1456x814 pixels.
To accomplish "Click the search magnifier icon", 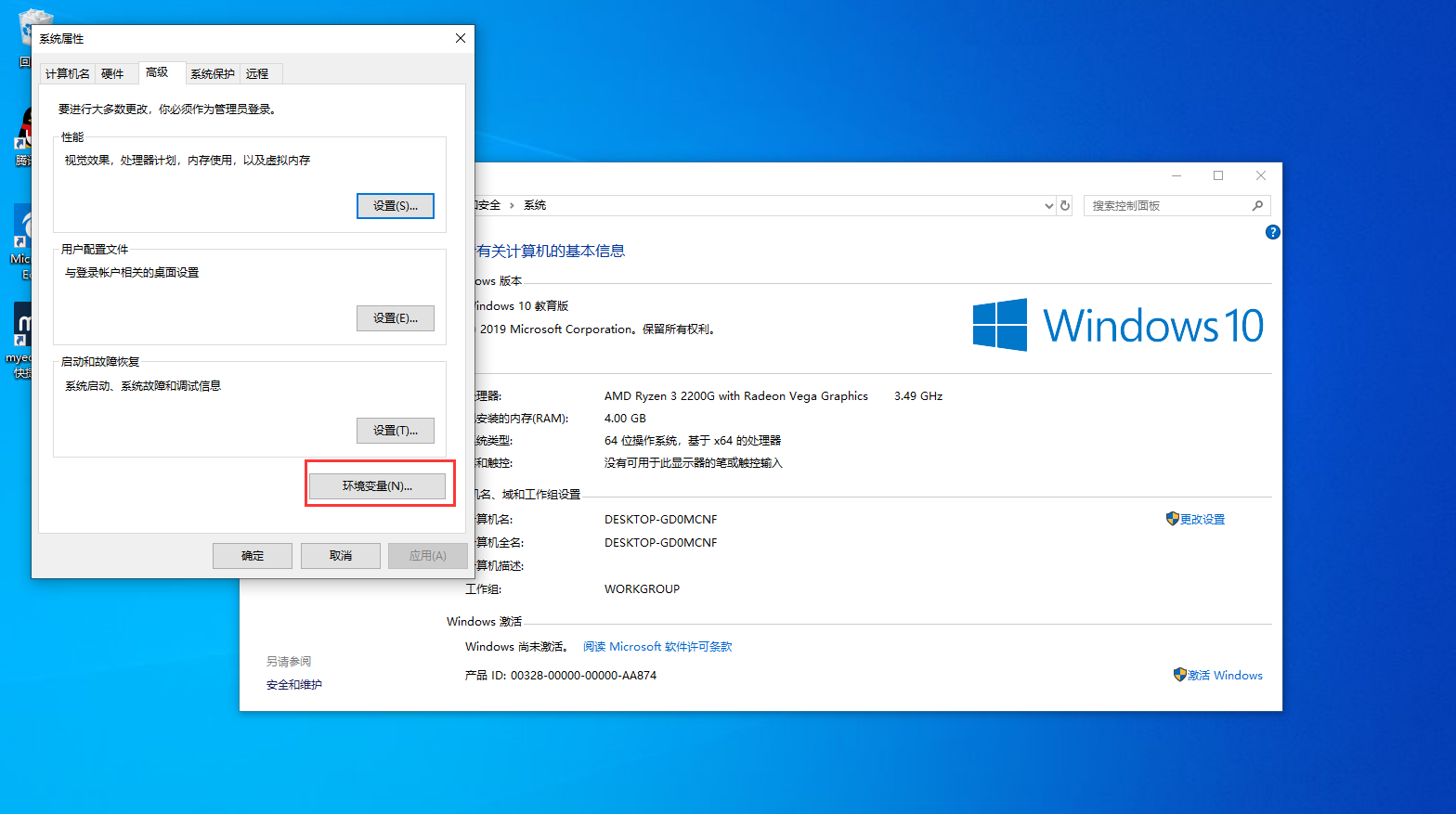I will (x=1257, y=206).
